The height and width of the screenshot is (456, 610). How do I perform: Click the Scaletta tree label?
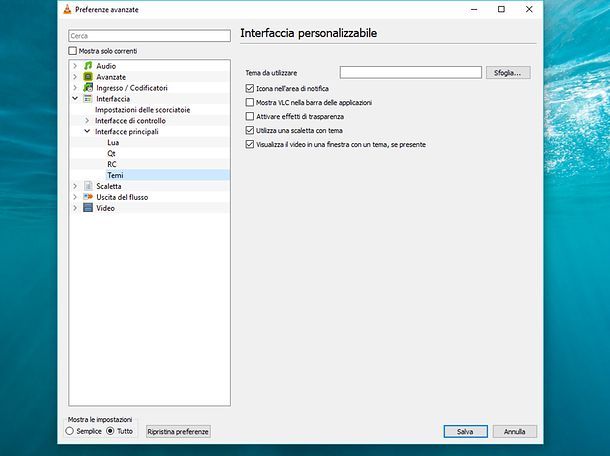109,186
